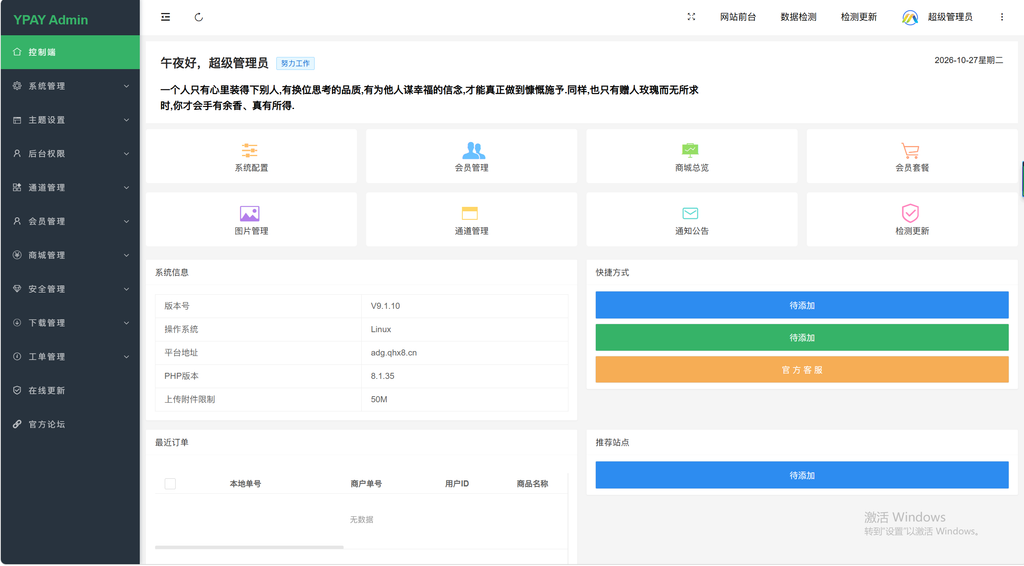
Task: Open 网站前台 in the top bar
Action: [x=738, y=17]
